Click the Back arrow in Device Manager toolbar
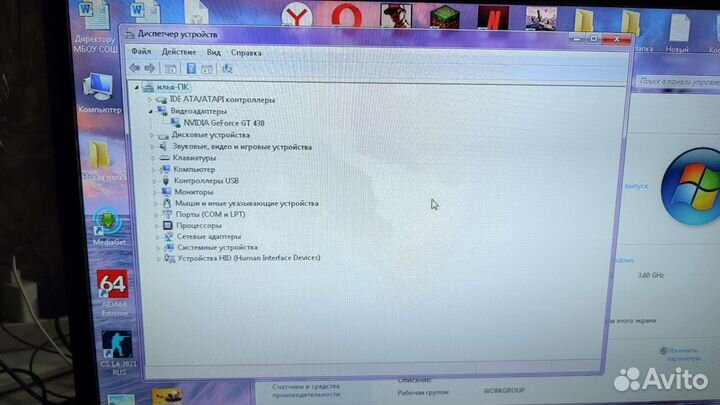The width and height of the screenshot is (720, 405). tap(135, 68)
